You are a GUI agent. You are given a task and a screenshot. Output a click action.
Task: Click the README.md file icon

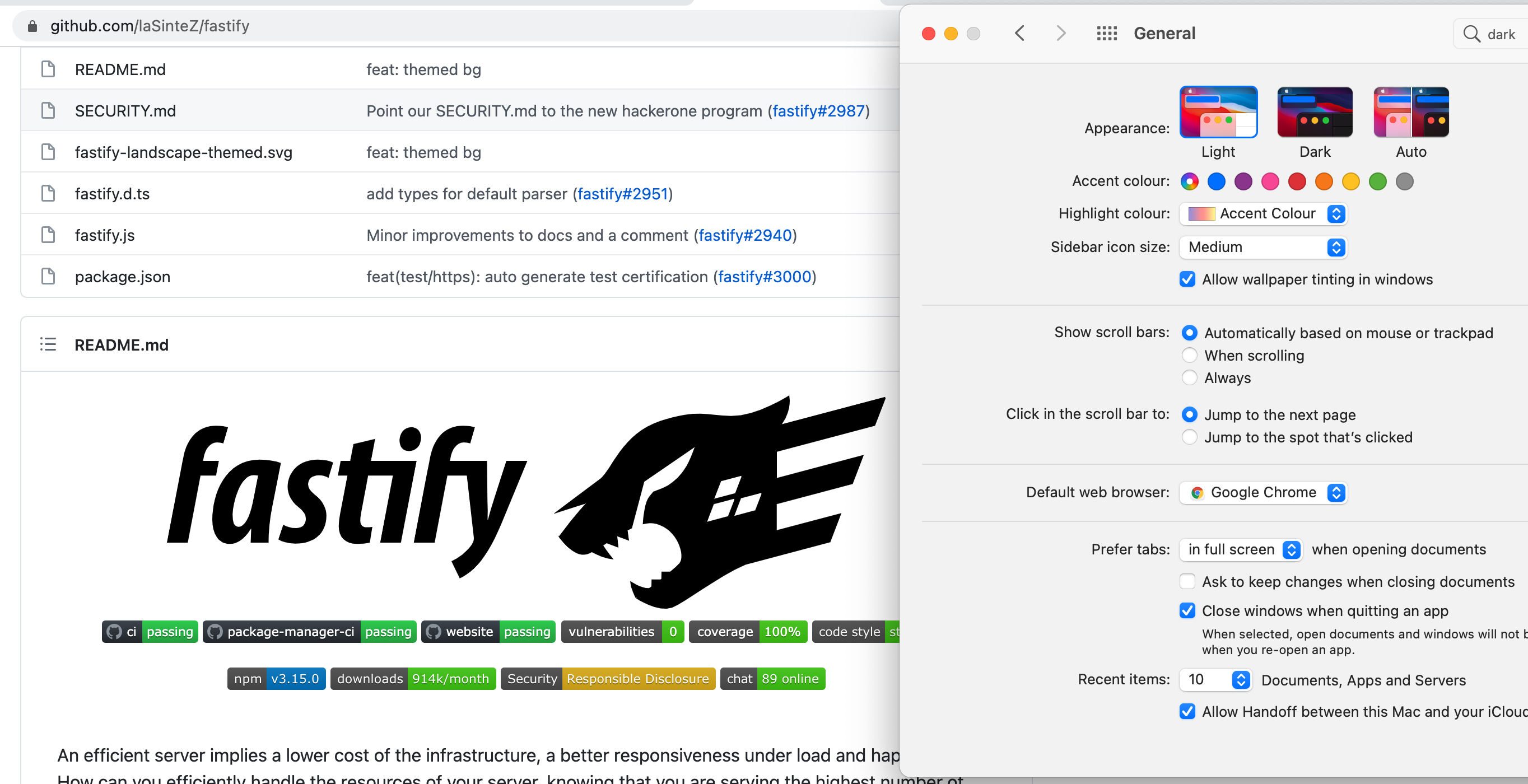click(x=48, y=69)
